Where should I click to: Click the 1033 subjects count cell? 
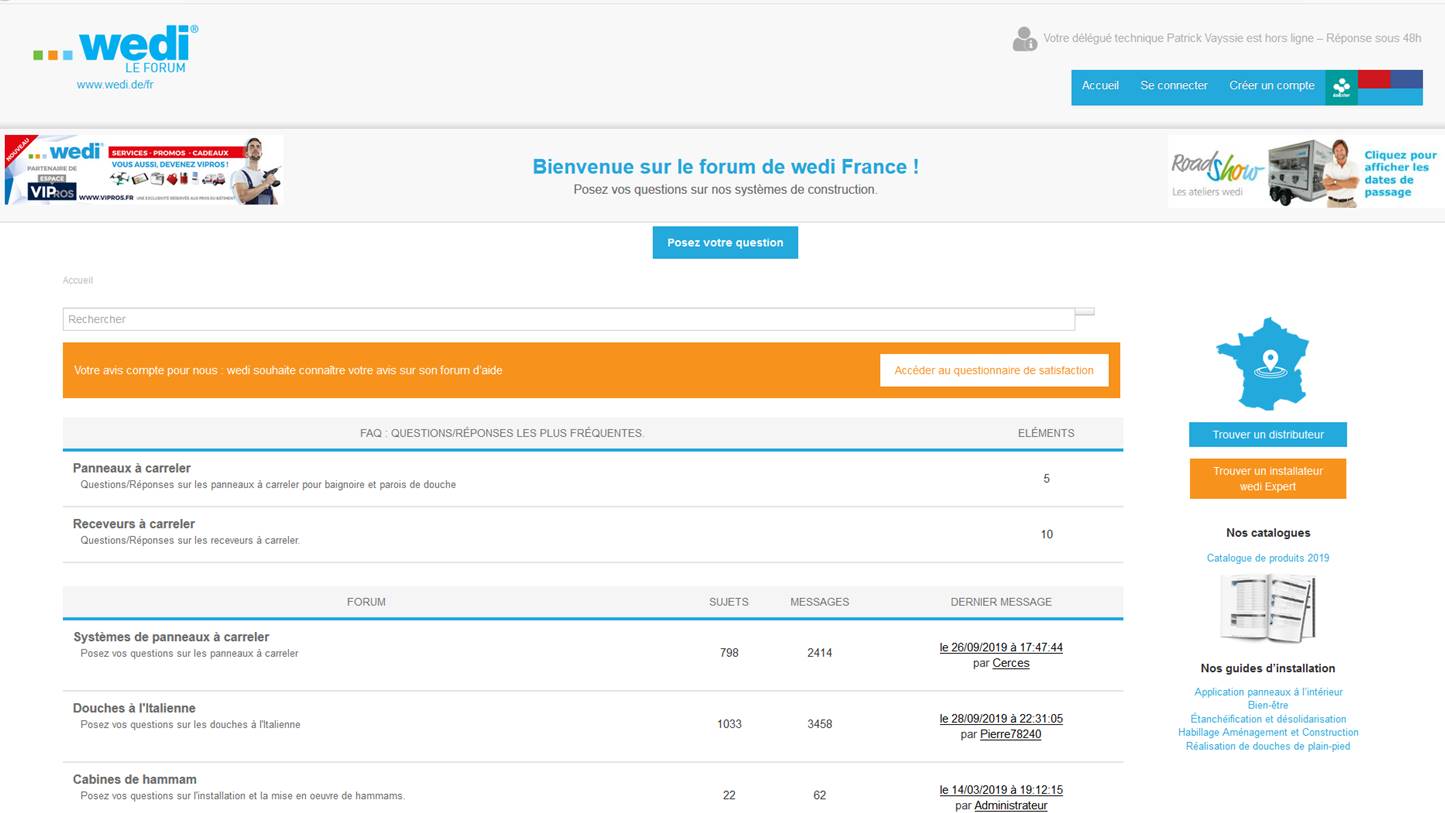[729, 724]
